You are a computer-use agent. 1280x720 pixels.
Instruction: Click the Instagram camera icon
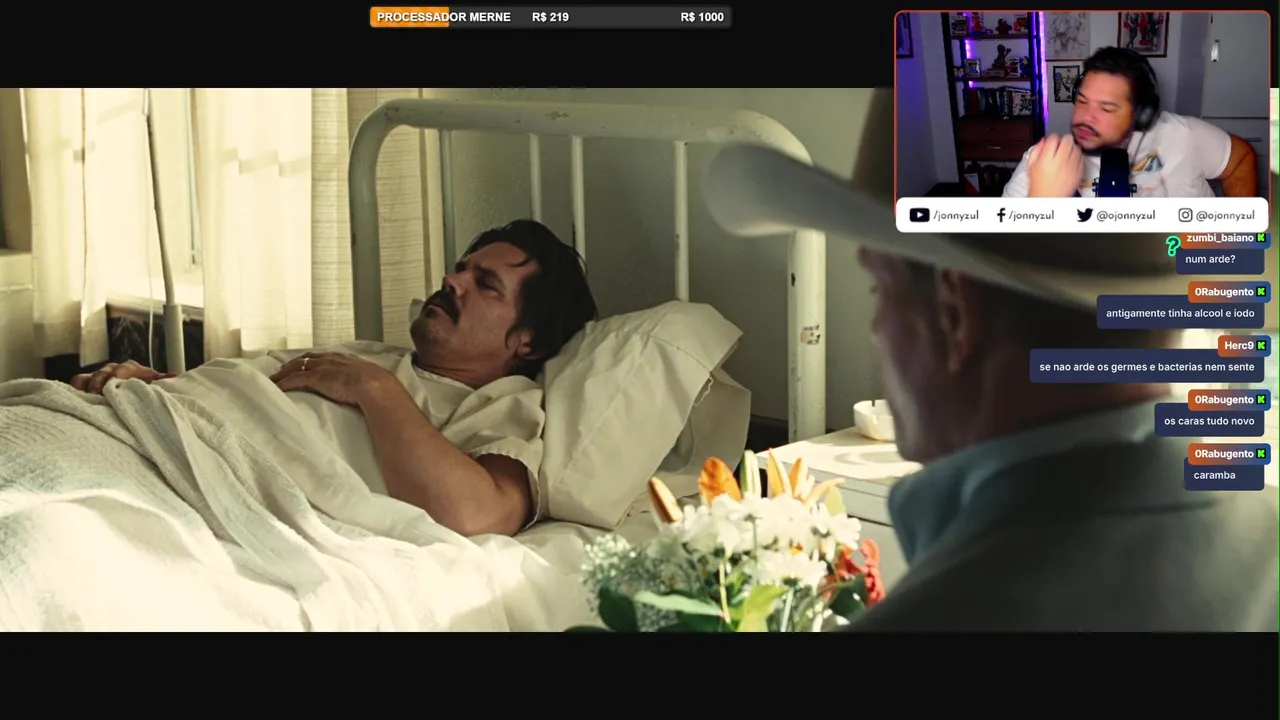[x=1185, y=215]
